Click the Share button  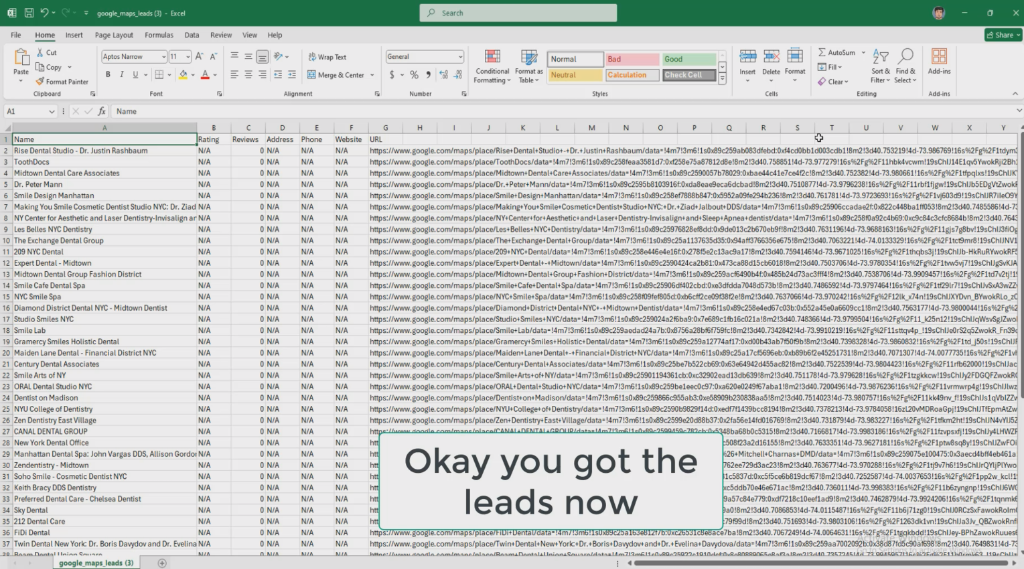(1000, 34)
